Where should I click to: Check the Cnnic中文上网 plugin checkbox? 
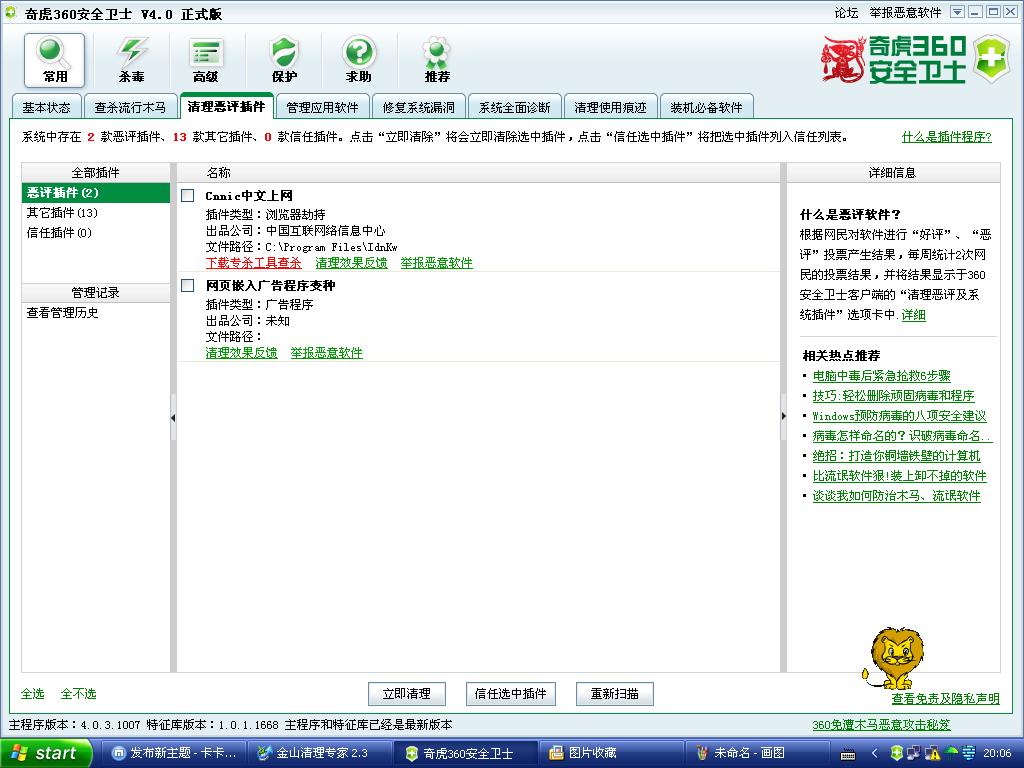[x=187, y=195]
